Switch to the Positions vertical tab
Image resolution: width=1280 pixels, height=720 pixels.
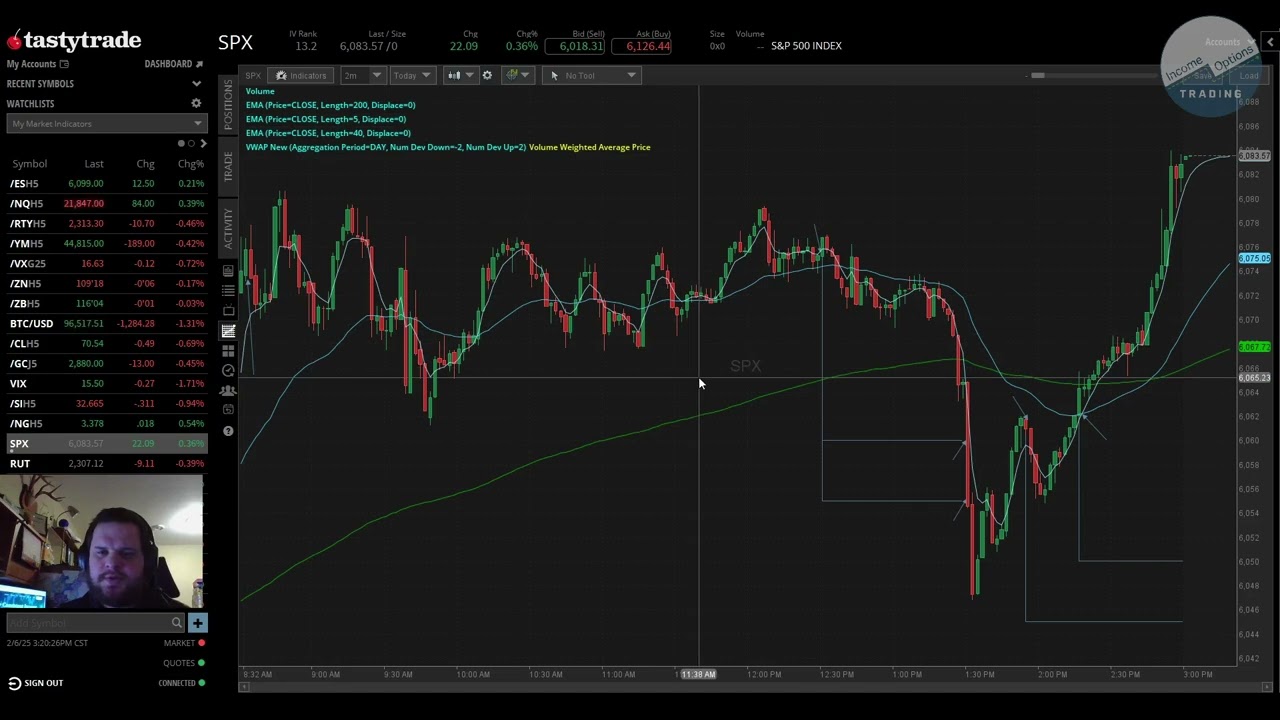click(x=228, y=103)
